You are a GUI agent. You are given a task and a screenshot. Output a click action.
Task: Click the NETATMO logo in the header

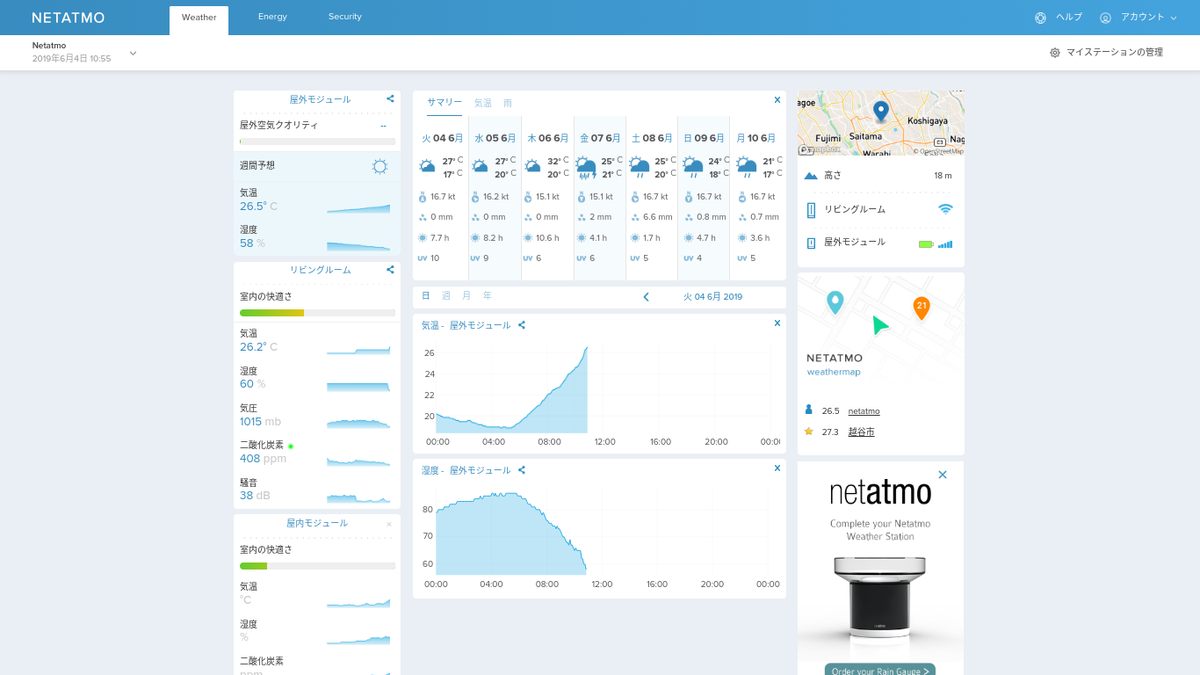pyautogui.click(x=68, y=17)
